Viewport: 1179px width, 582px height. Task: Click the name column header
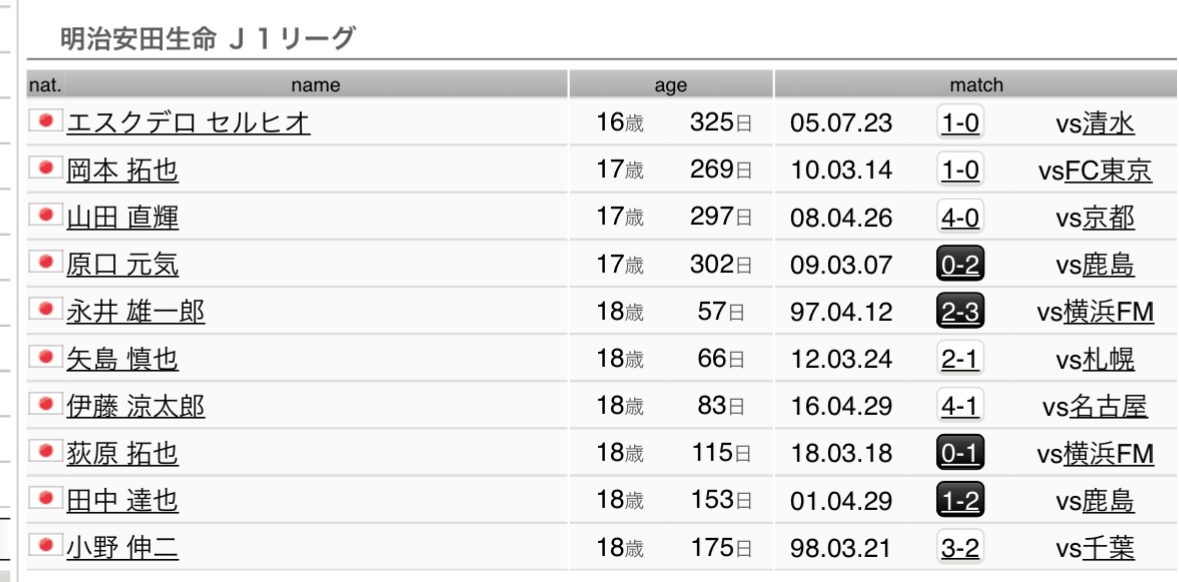point(316,85)
